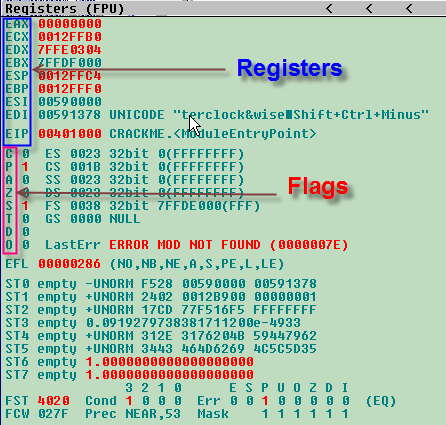Screen dimensions: 446x425
Task: Select the EAX register value 00000000
Action: (x=70, y=24)
